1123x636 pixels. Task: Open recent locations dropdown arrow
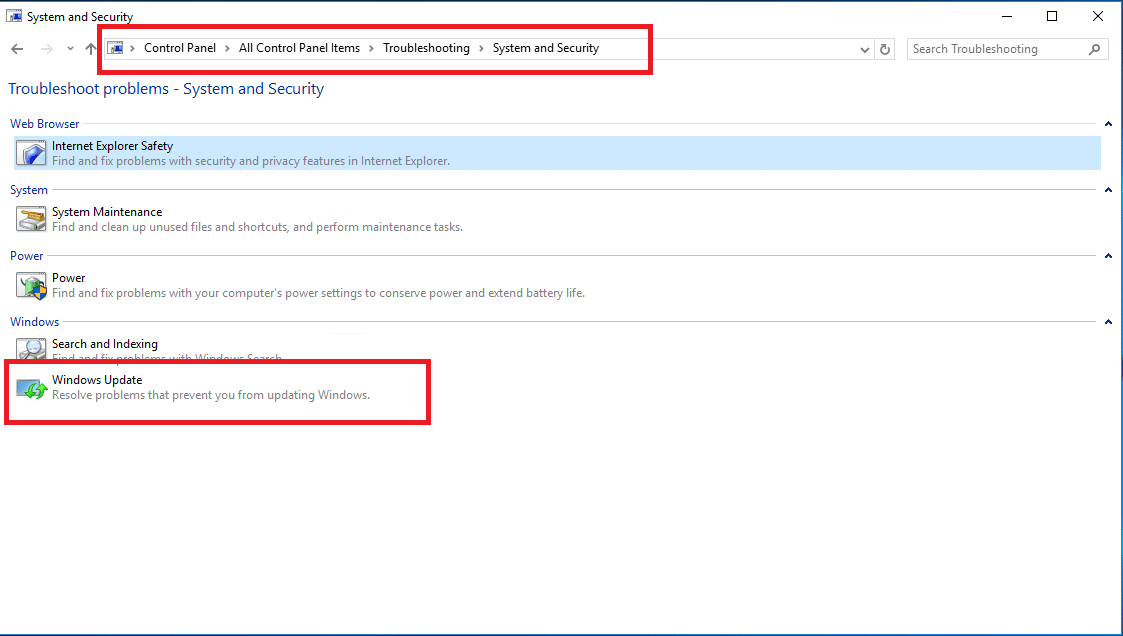[69, 49]
